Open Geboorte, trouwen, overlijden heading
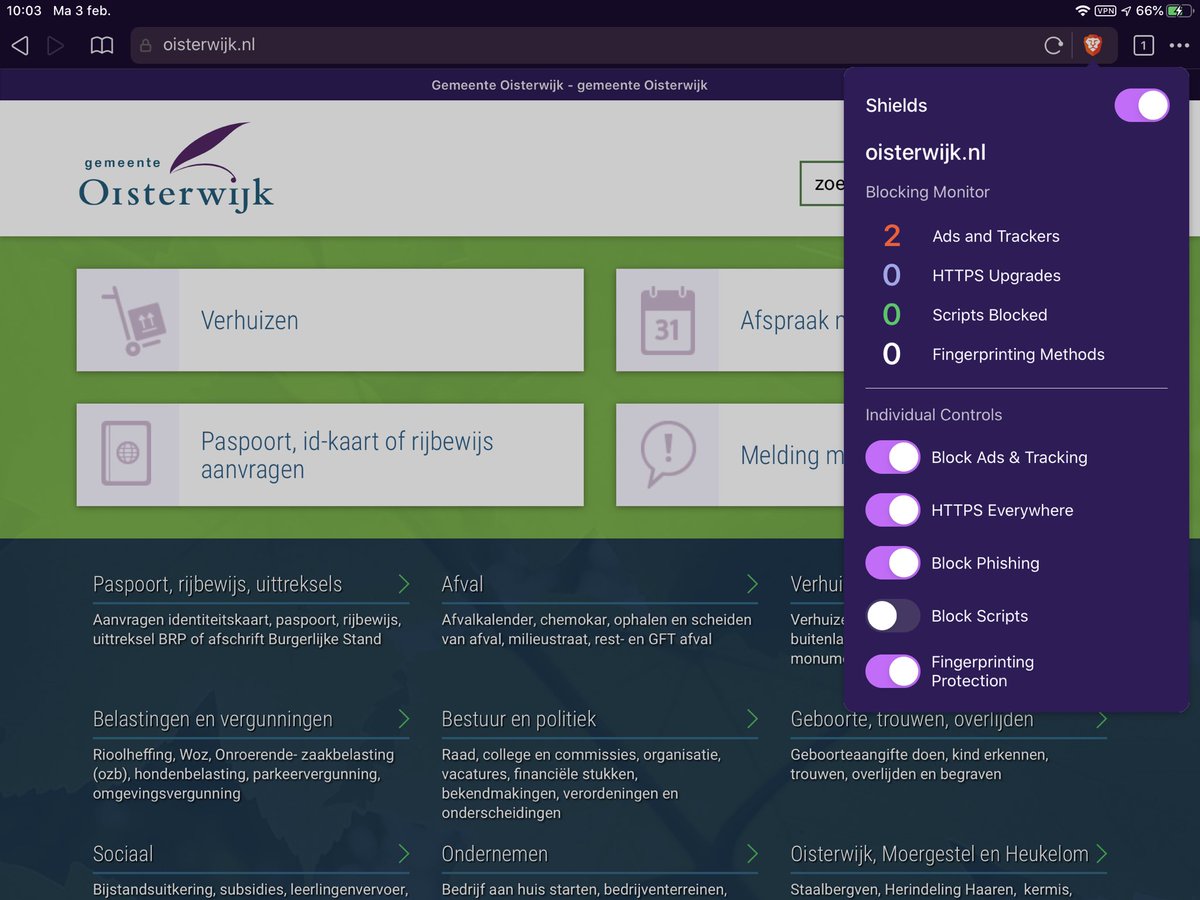 [912, 719]
